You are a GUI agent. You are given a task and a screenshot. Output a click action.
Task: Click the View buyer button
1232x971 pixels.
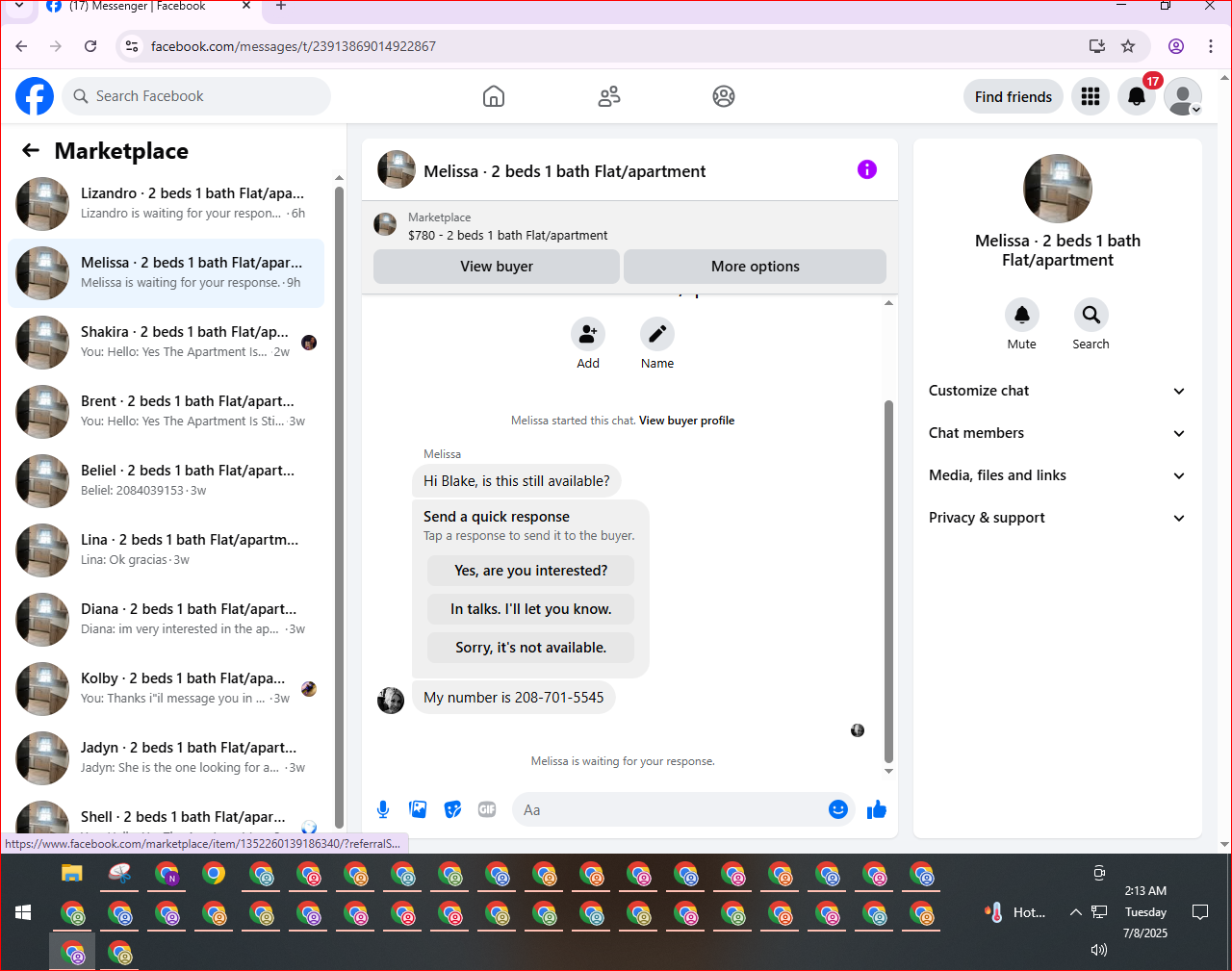click(497, 267)
